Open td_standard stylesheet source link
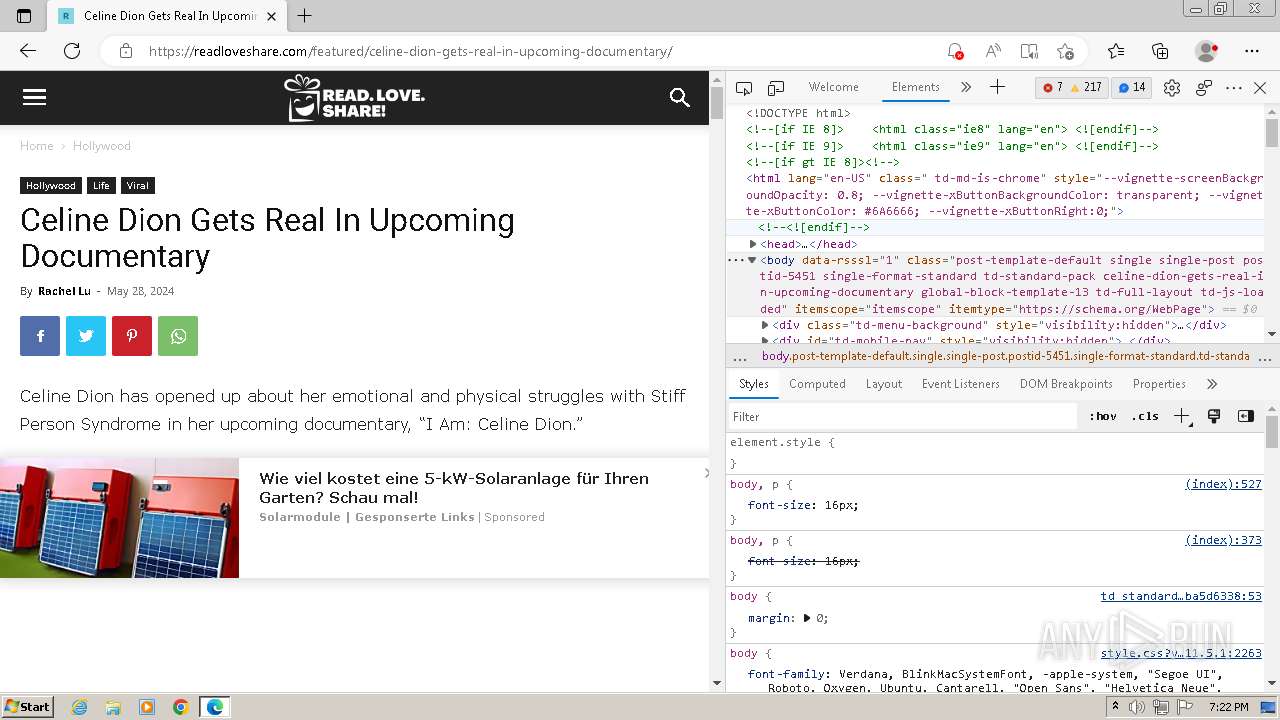The width and height of the screenshot is (1280, 720). pyautogui.click(x=1181, y=596)
